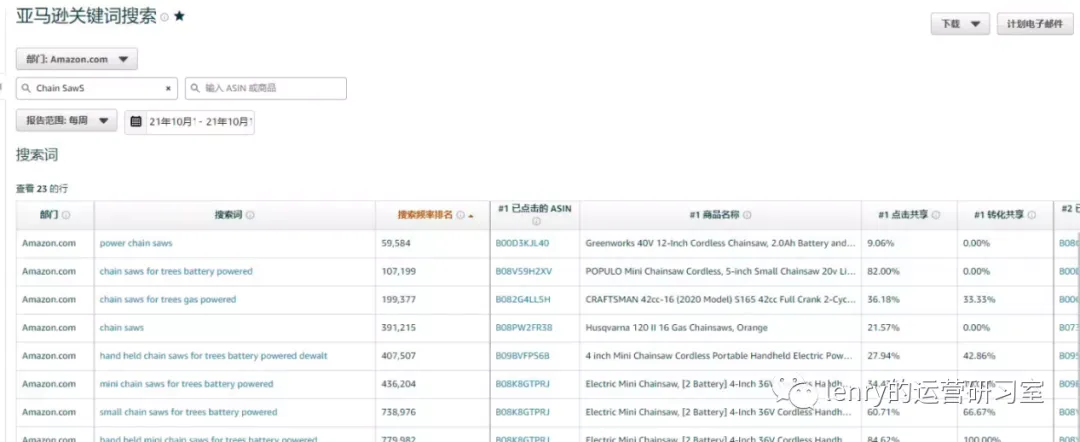Screen dimensions: 1080x442
Task: Click the info icon in 搜索频率排名 header
Action: (x=460, y=215)
